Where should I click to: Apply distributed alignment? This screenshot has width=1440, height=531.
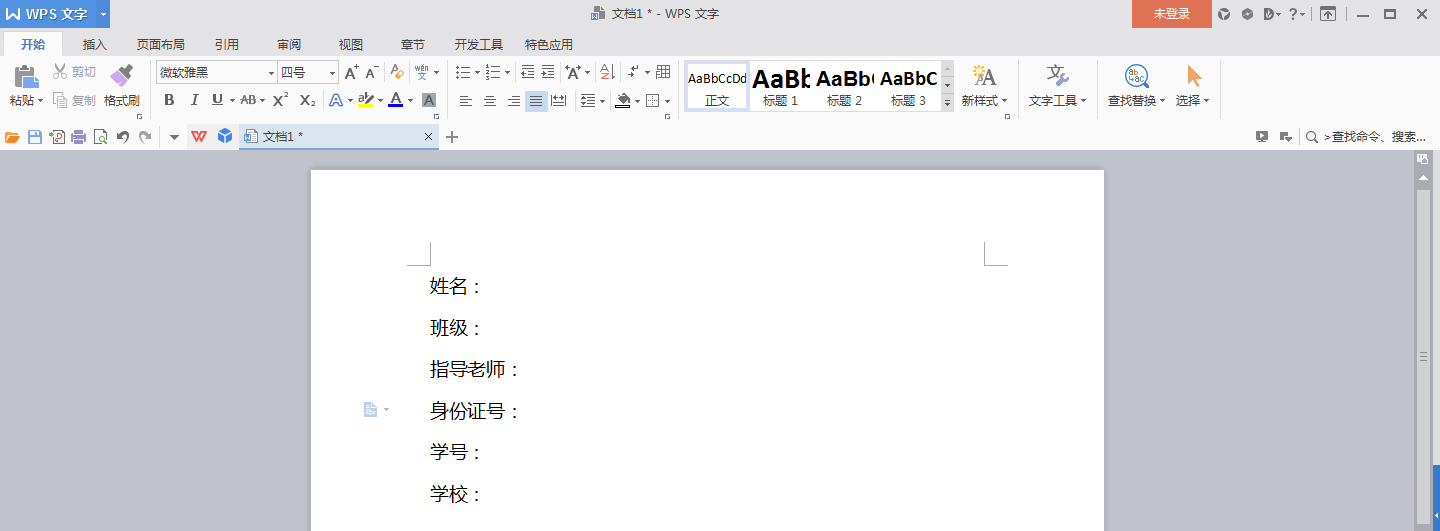click(558, 100)
